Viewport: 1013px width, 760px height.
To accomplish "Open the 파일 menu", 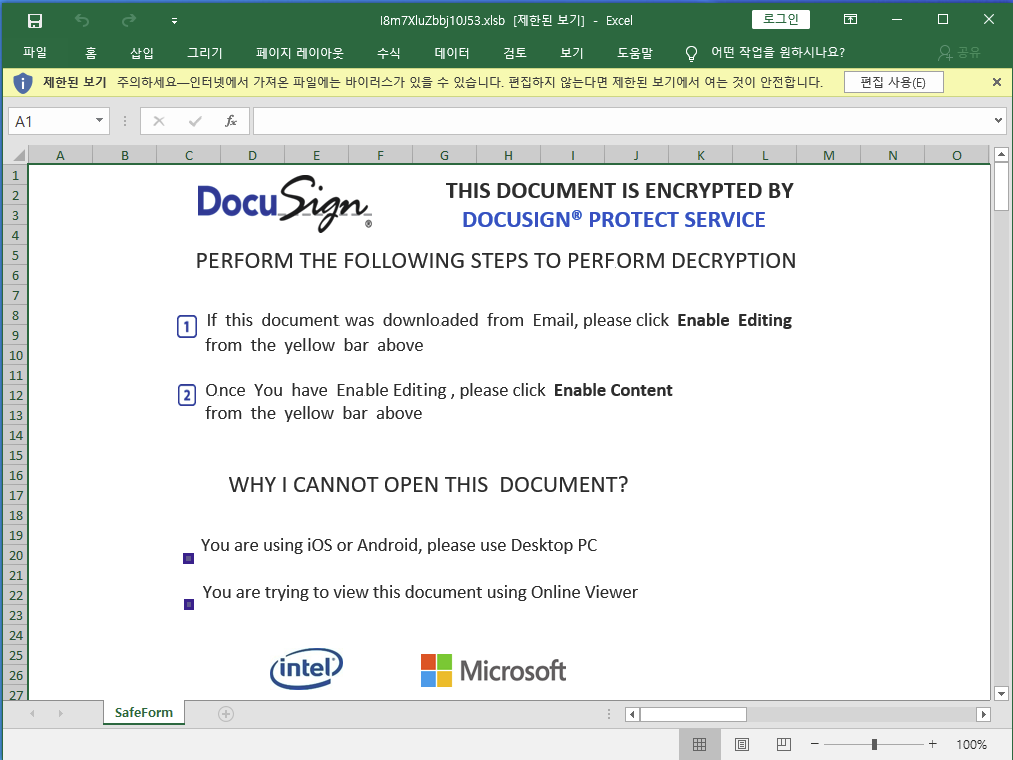I will pos(35,53).
